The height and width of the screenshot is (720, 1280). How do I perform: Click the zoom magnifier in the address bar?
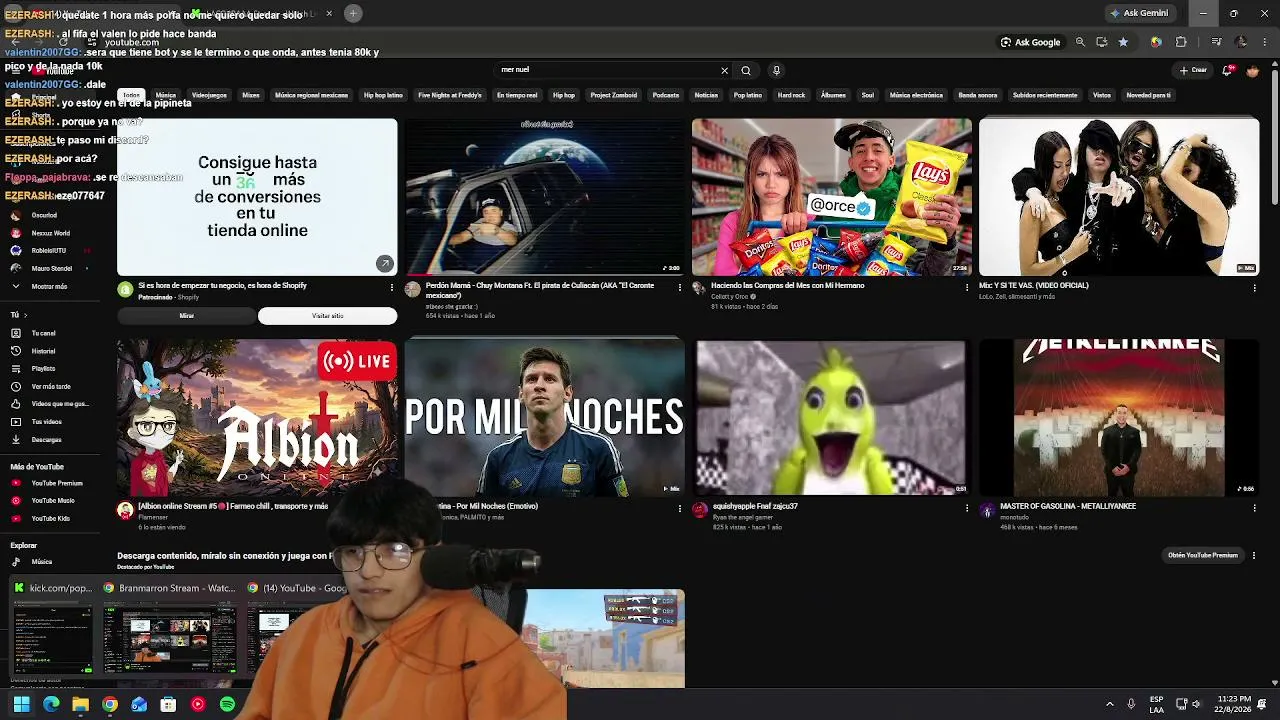(x=1080, y=42)
